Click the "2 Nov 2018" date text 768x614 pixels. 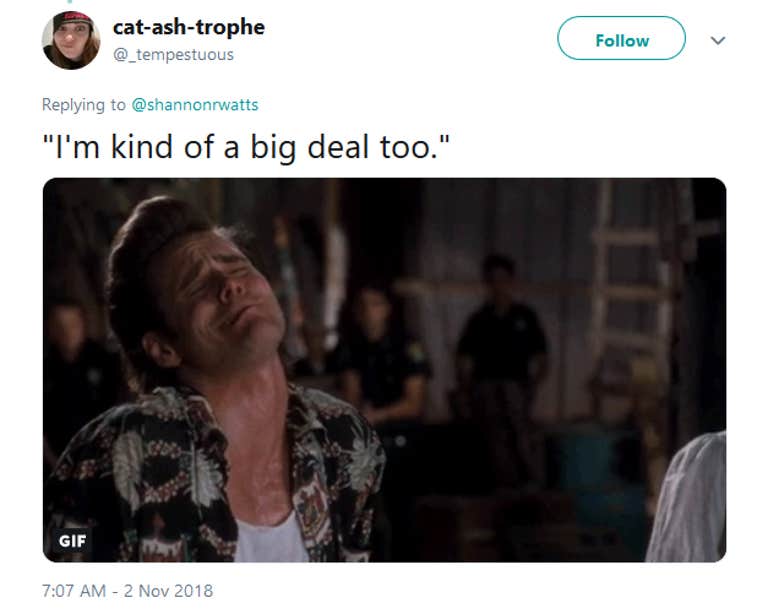(x=168, y=590)
